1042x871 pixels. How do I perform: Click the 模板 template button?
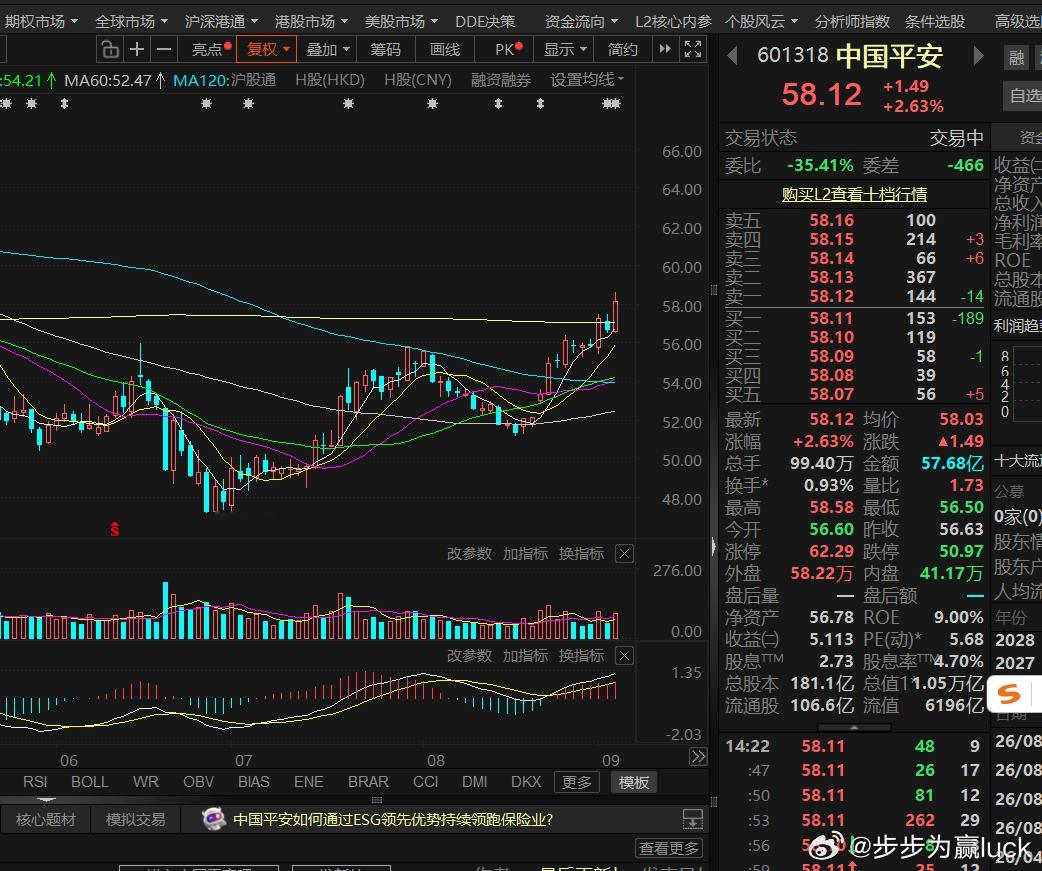click(x=633, y=783)
